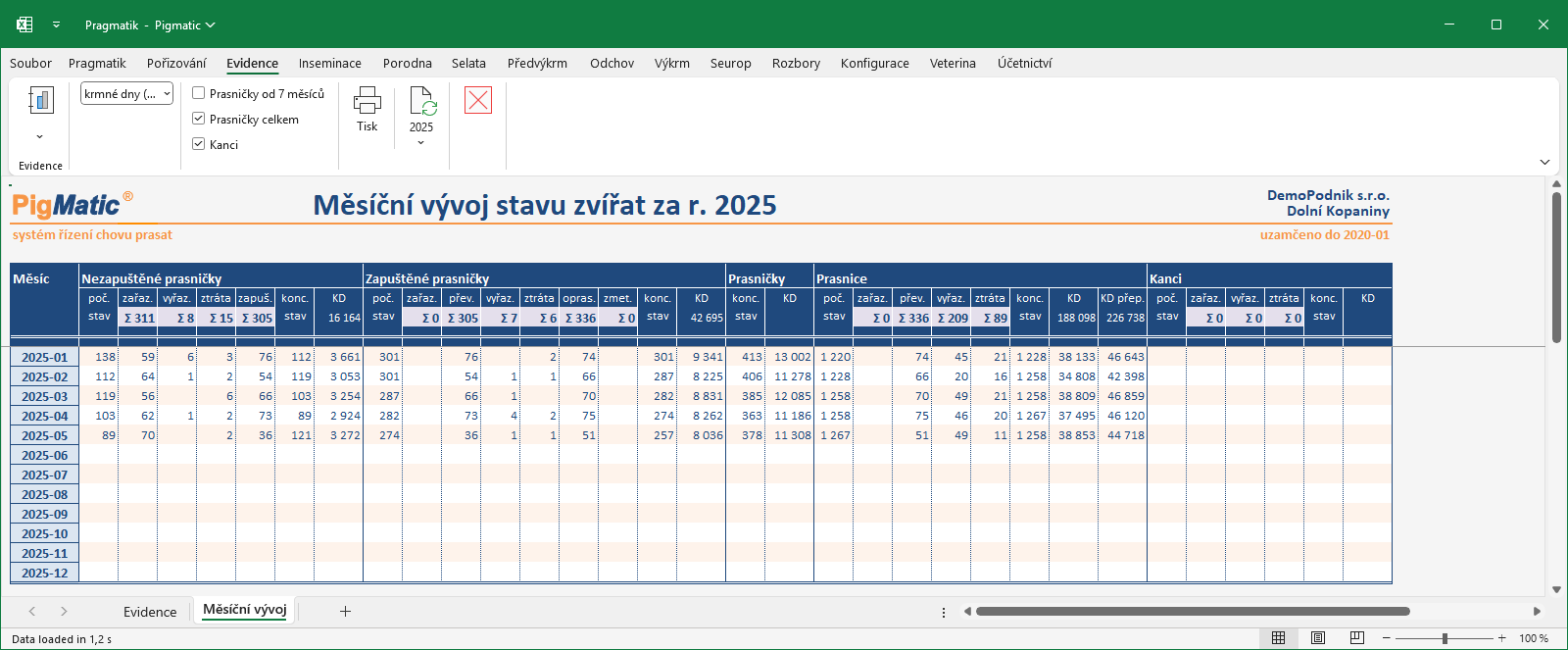The image size is (1568, 650).
Task: Switch to Normal view in status bar
Action: click(x=1279, y=638)
